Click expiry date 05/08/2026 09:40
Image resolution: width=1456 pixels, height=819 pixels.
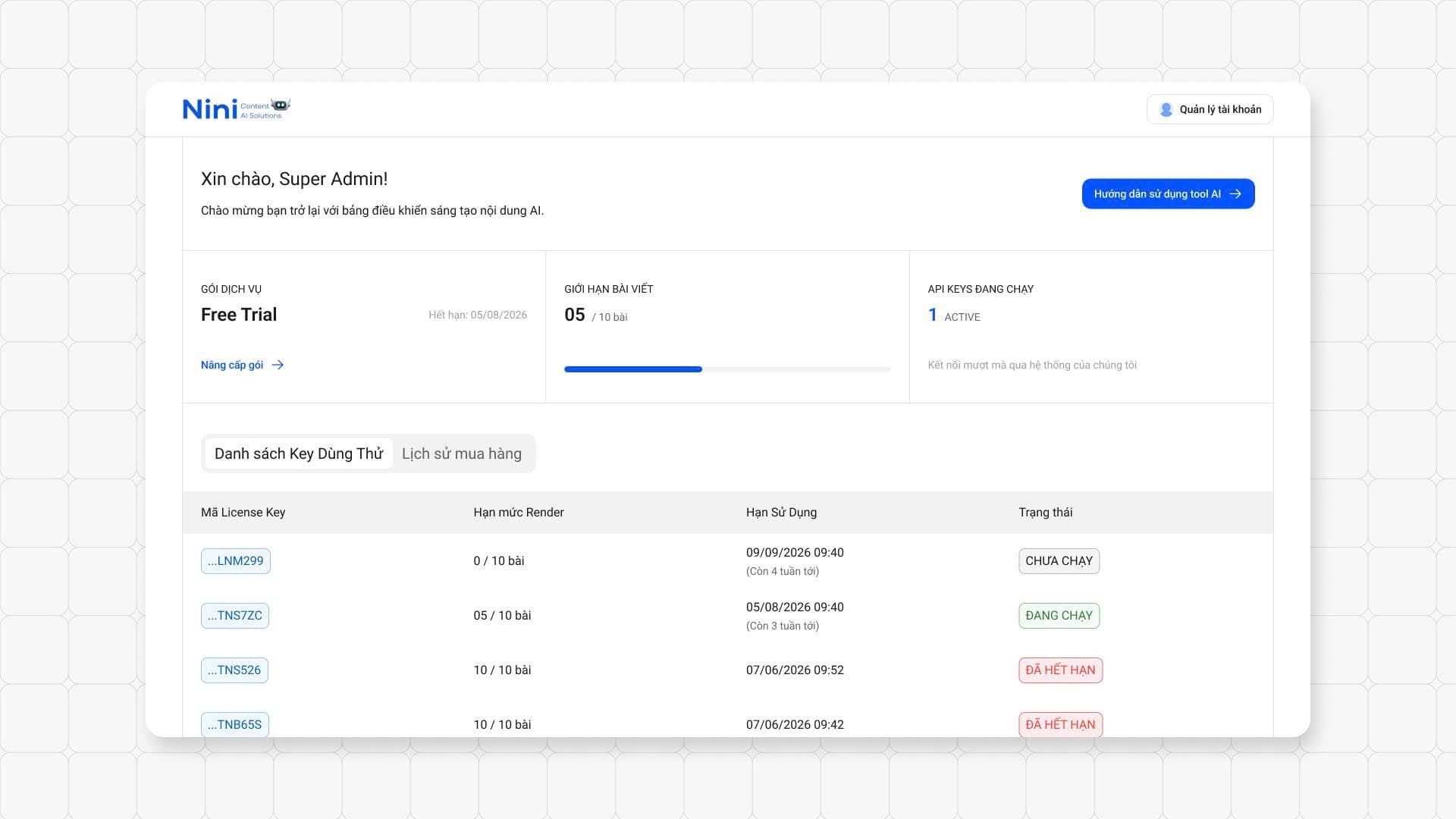pyautogui.click(x=795, y=607)
